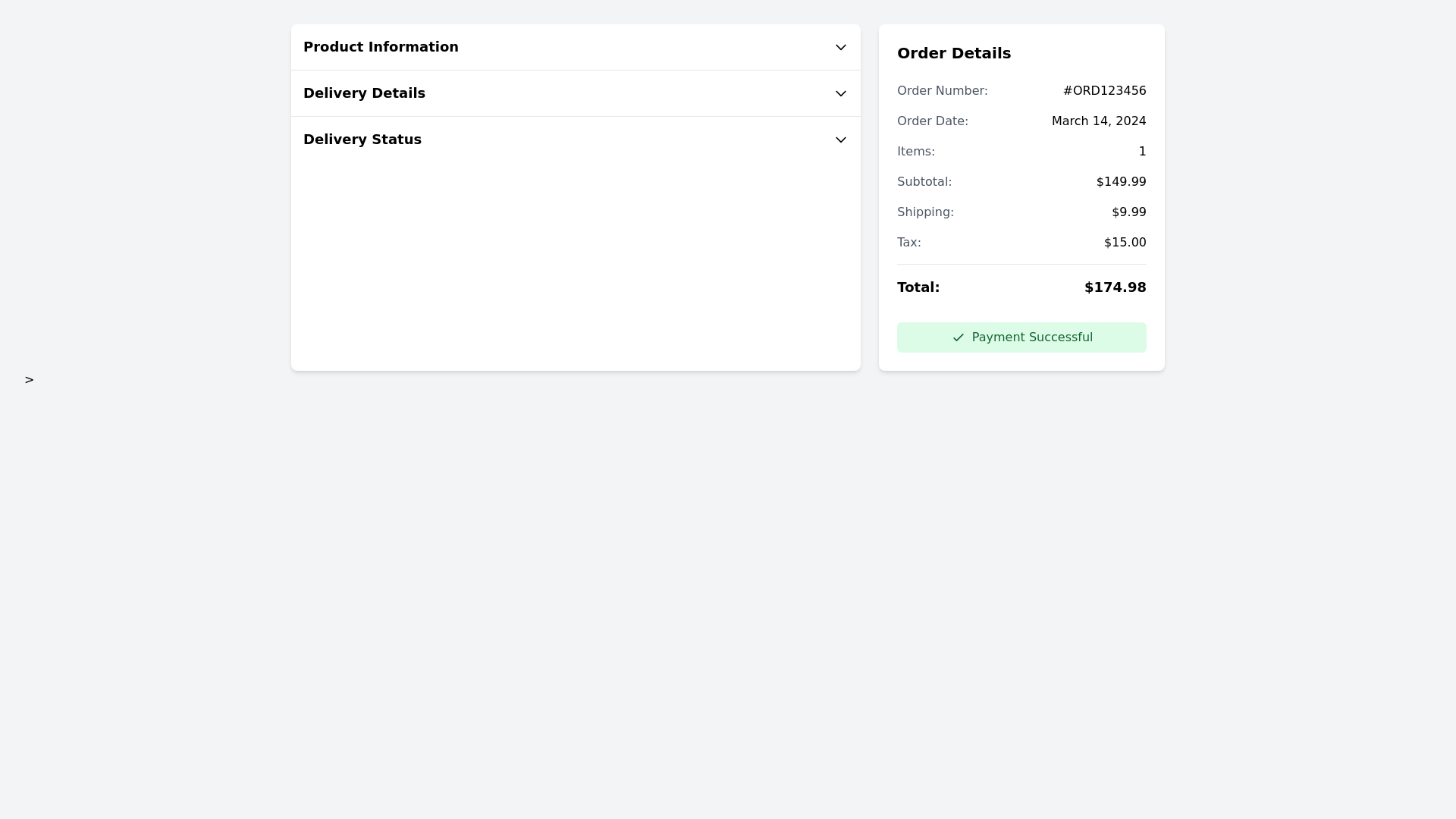This screenshot has height=819, width=1456.
Task: Click the tax amount $15.00
Action: point(1125,243)
